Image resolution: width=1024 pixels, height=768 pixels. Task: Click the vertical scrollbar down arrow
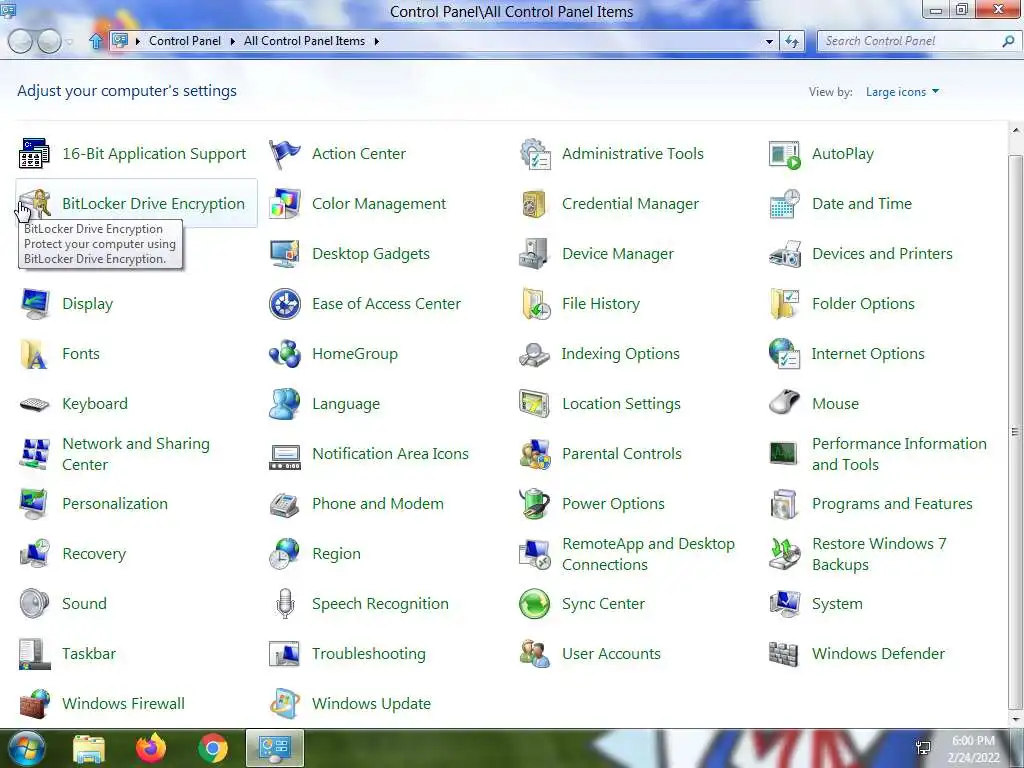click(x=1016, y=719)
